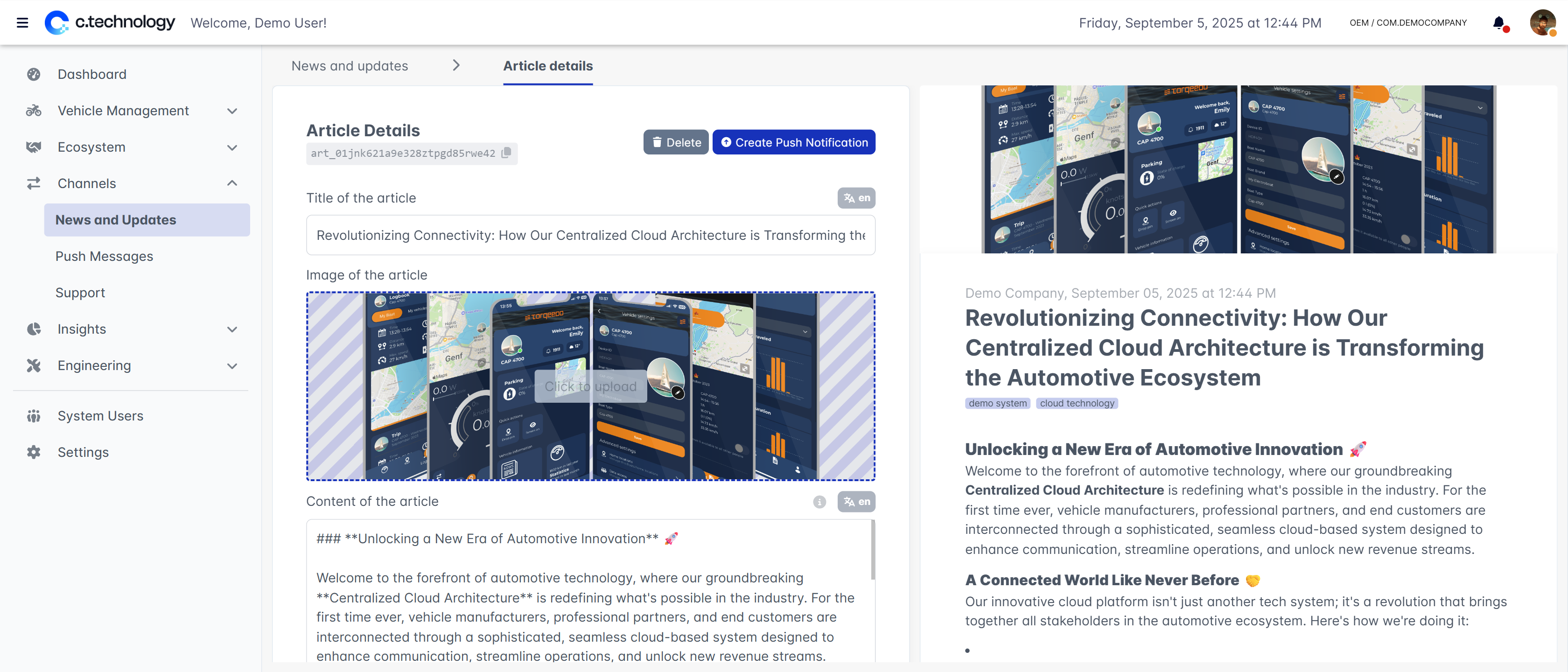Go to News and updates breadcrumb

350,66
